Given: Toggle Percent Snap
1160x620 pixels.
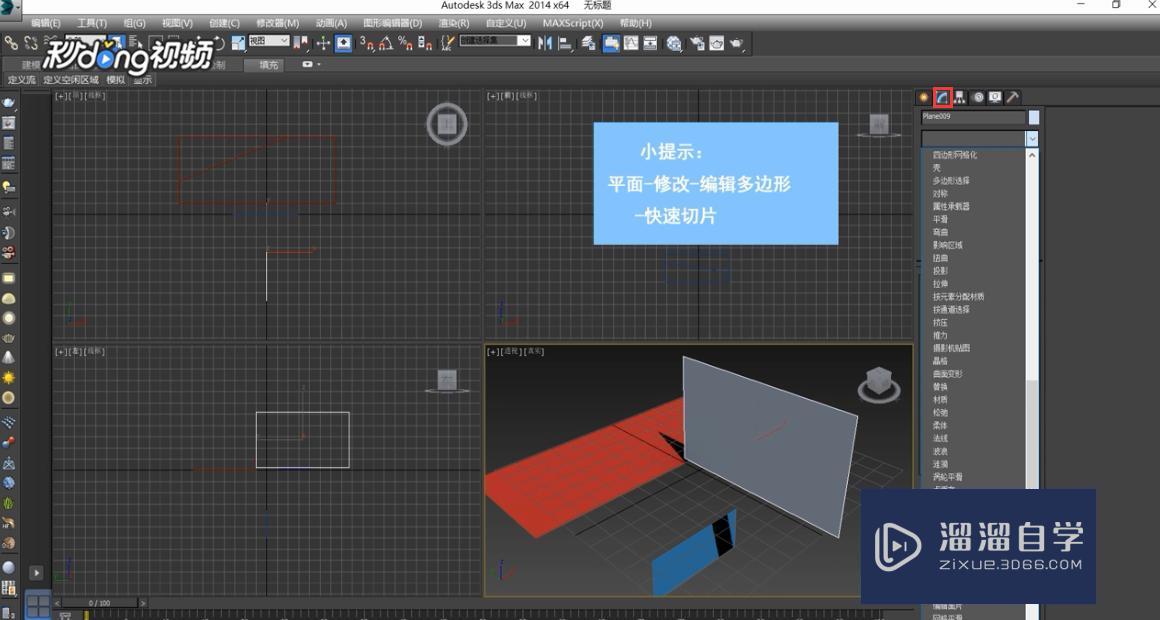Looking at the screenshot, I should click(x=404, y=43).
